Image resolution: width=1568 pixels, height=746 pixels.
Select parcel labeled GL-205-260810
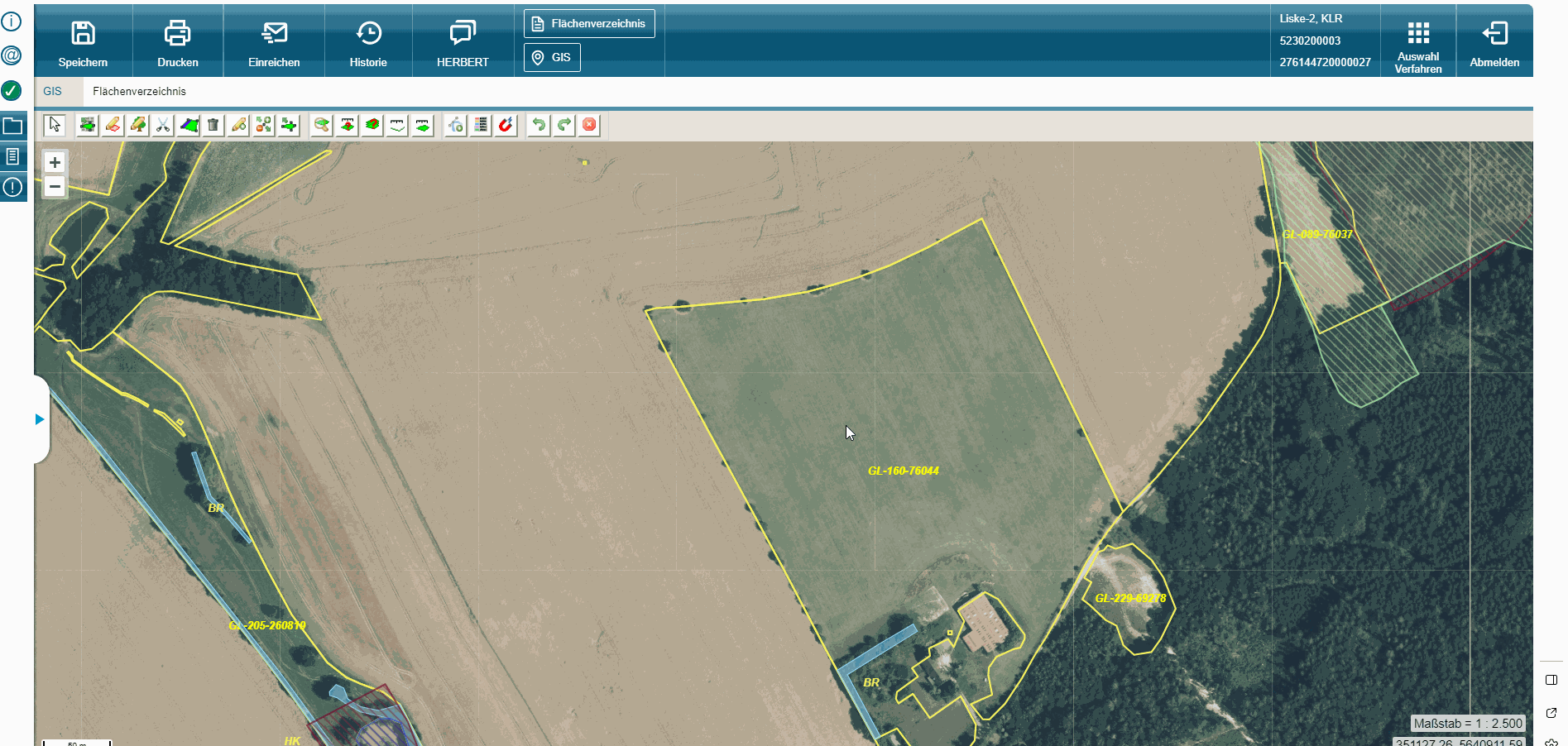[x=267, y=625]
